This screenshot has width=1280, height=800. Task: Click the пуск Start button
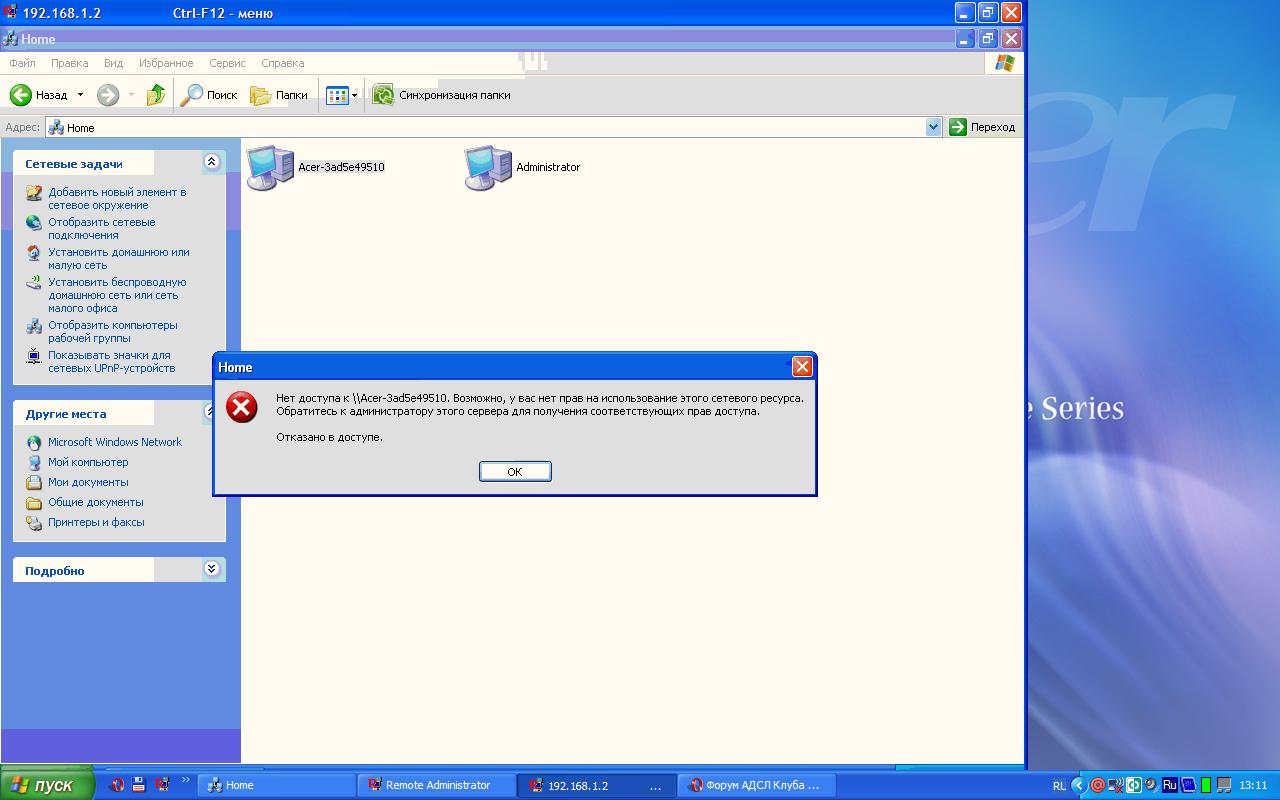[47, 785]
